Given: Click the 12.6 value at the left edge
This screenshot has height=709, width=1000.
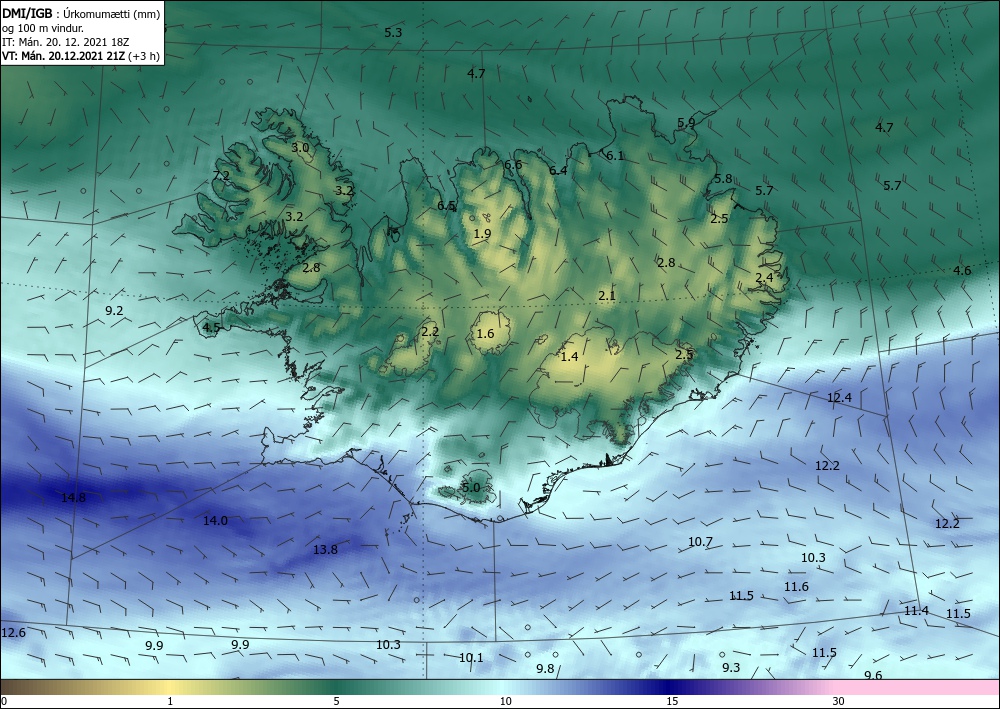Looking at the screenshot, I should pyautogui.click(x=13, y=632).
